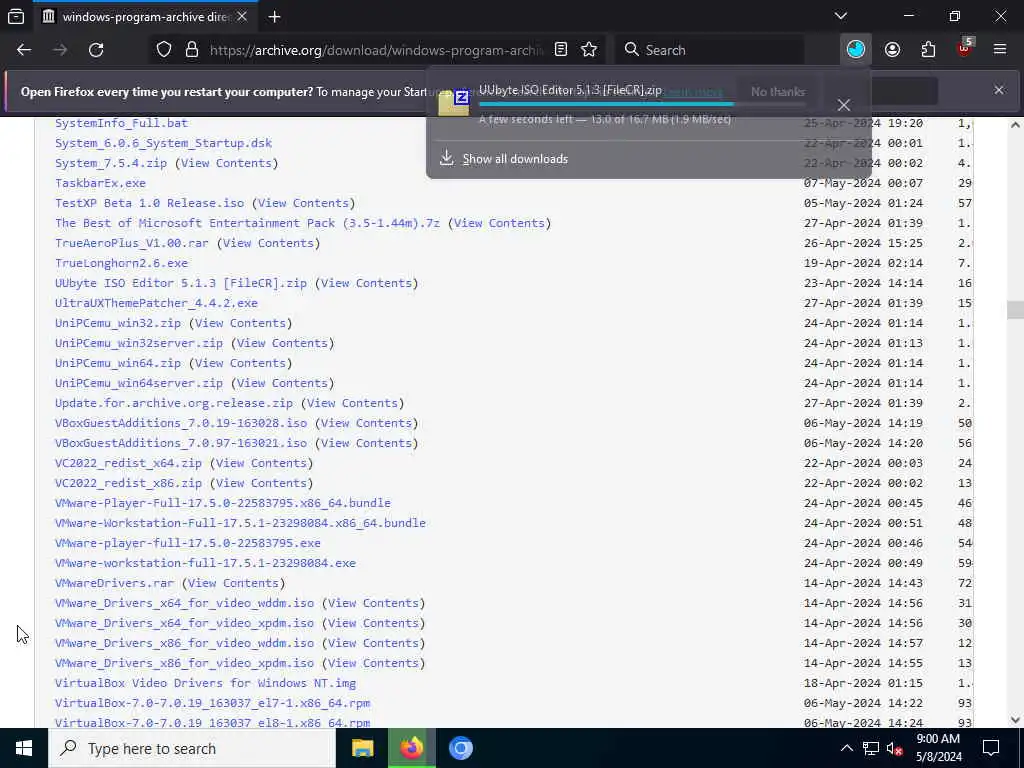Click Show all downloads
1024x768 pixels.
[x=515, y=159]
